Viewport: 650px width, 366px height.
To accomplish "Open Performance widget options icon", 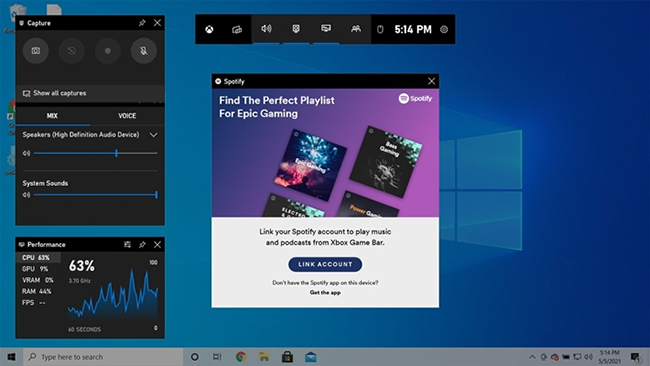I will [127, 245].
